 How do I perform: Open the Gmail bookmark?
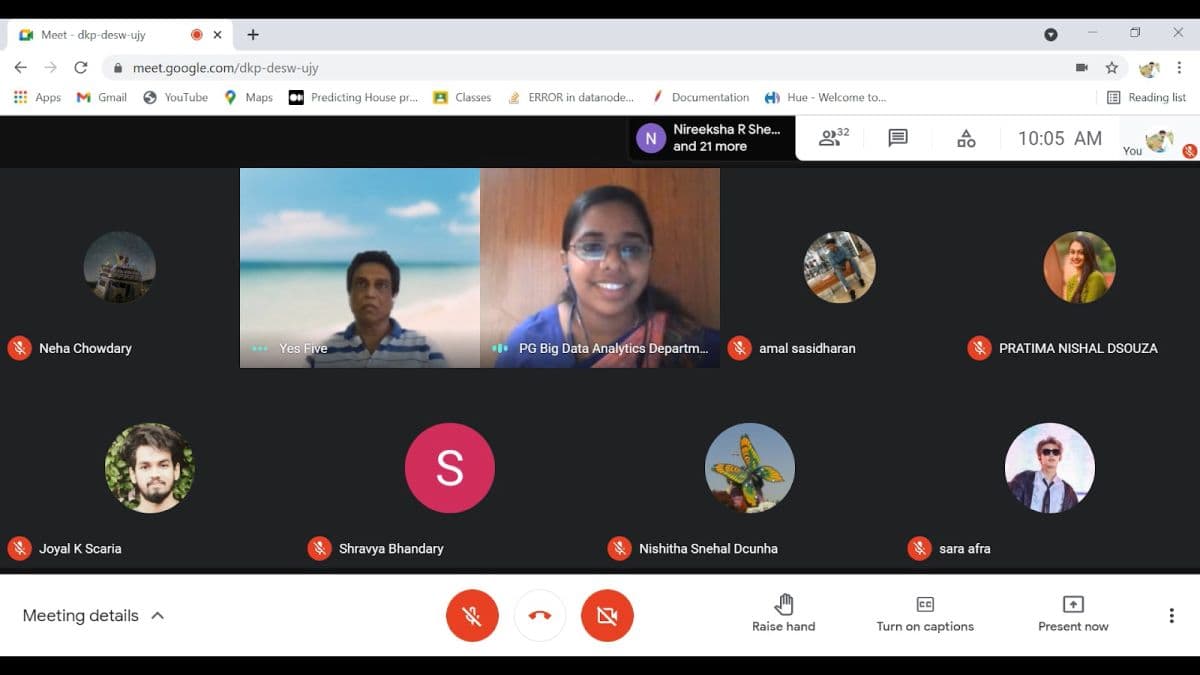tap(102, 97)
